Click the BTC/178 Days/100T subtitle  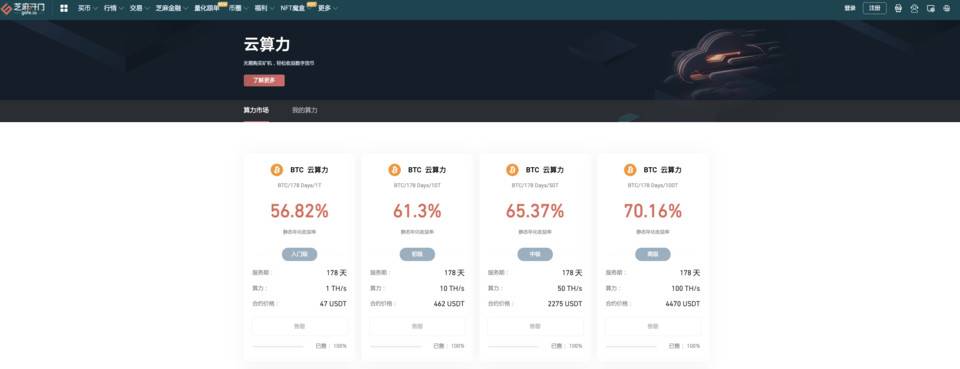[653, 185]
